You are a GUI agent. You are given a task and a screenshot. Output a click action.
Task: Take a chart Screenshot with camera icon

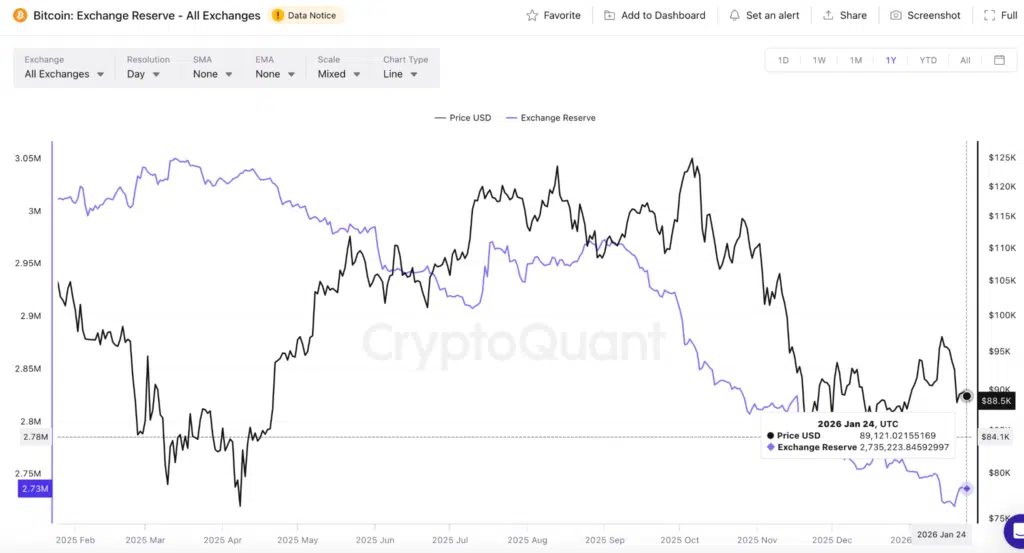[x=896, y=15]
